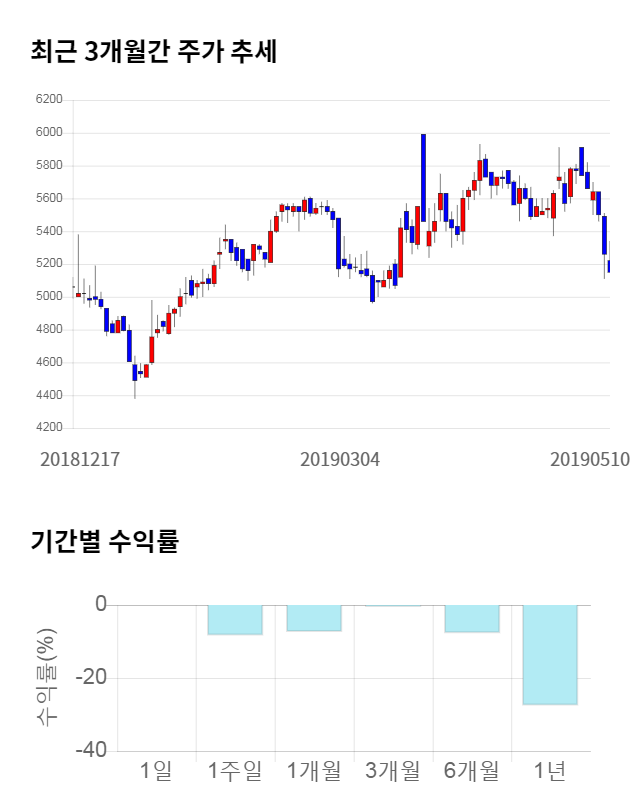Click the '수익률(%)' vertical axis title

[46, 677]
